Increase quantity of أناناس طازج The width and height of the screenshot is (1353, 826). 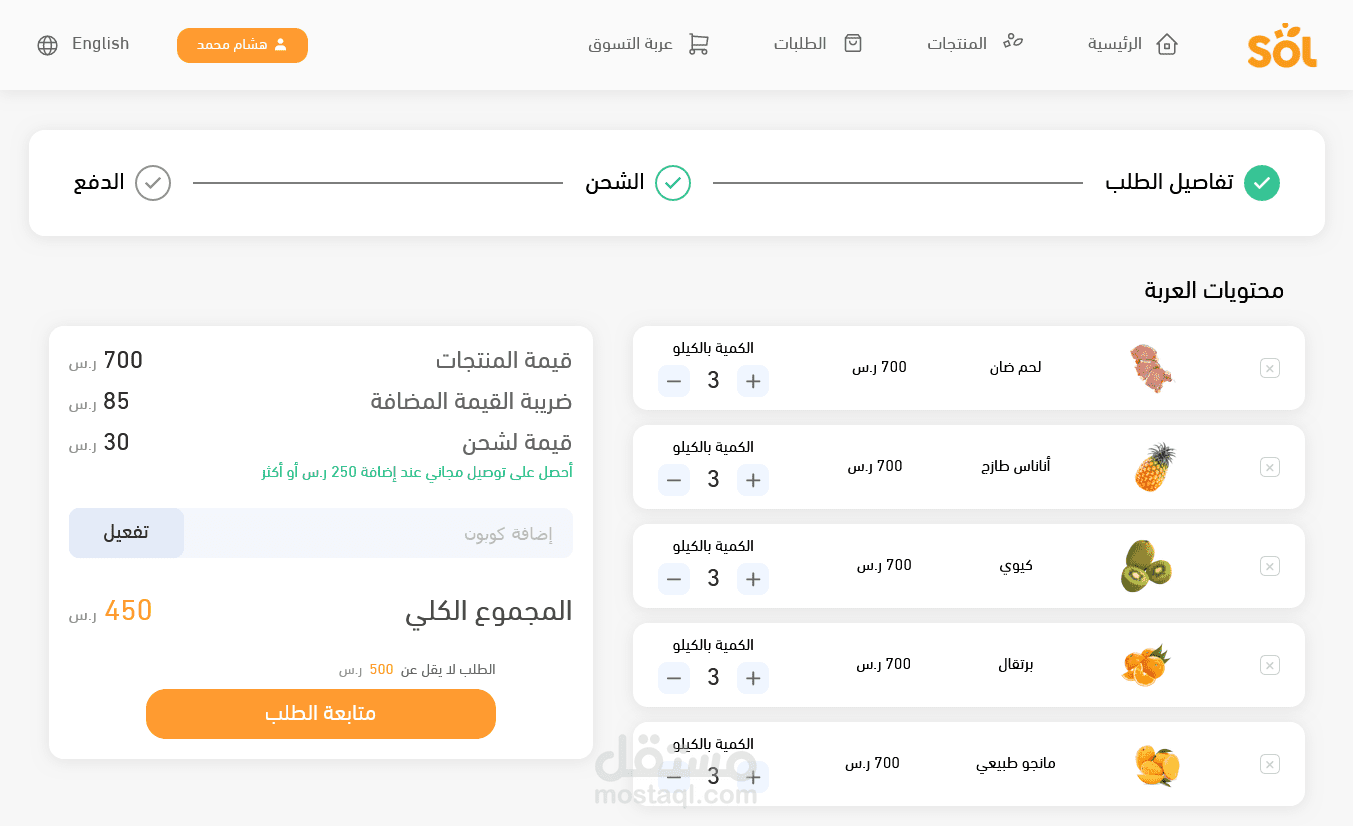coord(753,480)
